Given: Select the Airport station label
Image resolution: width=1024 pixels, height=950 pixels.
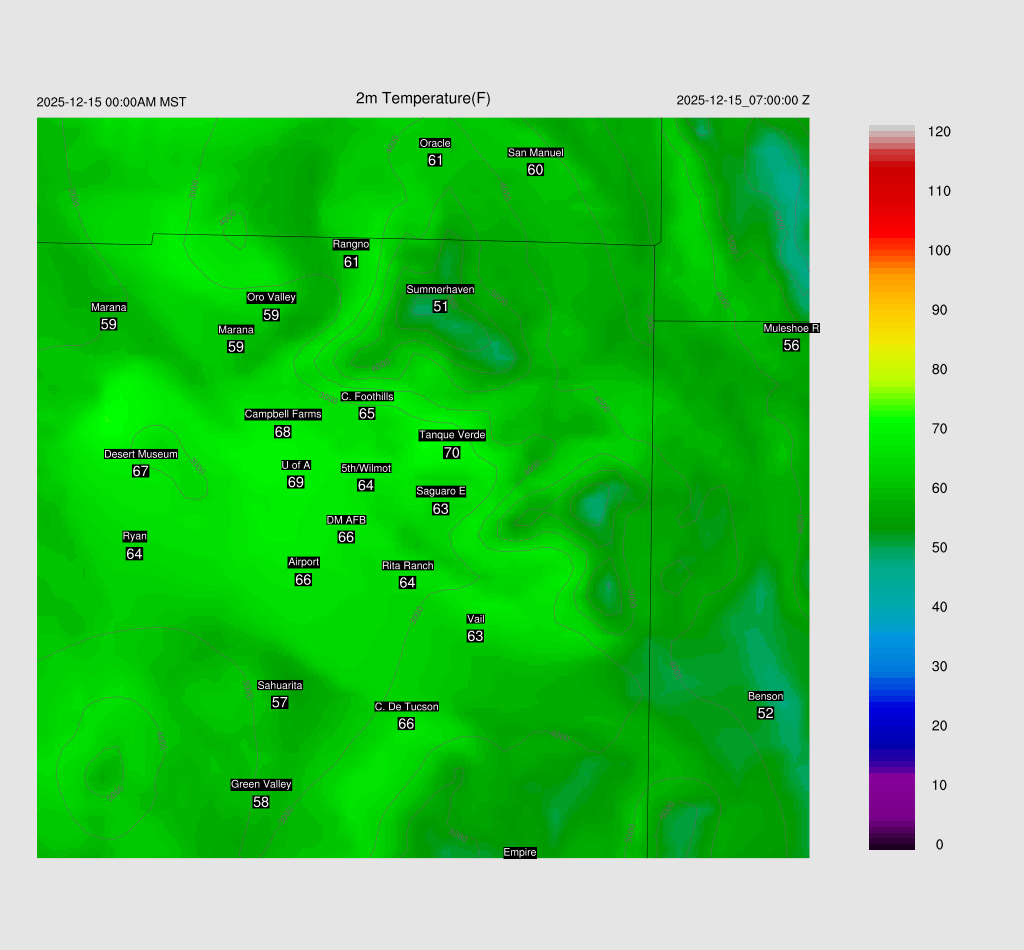Looking at the screenshot, I should click(x=303, y=562).
